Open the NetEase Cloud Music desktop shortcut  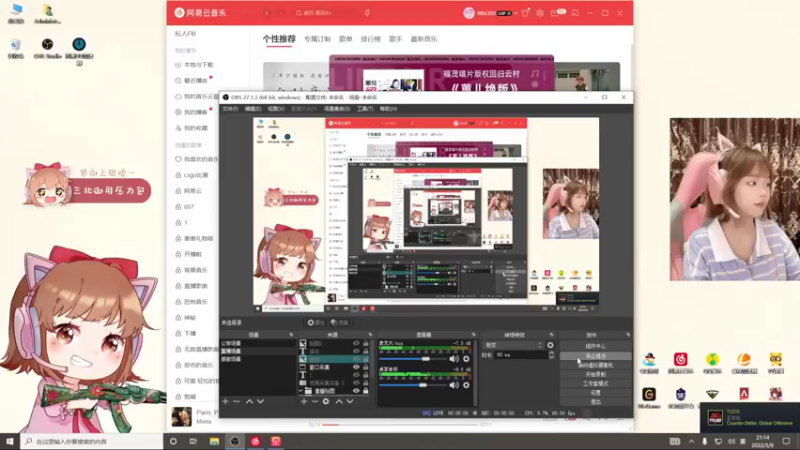[681, 362]
